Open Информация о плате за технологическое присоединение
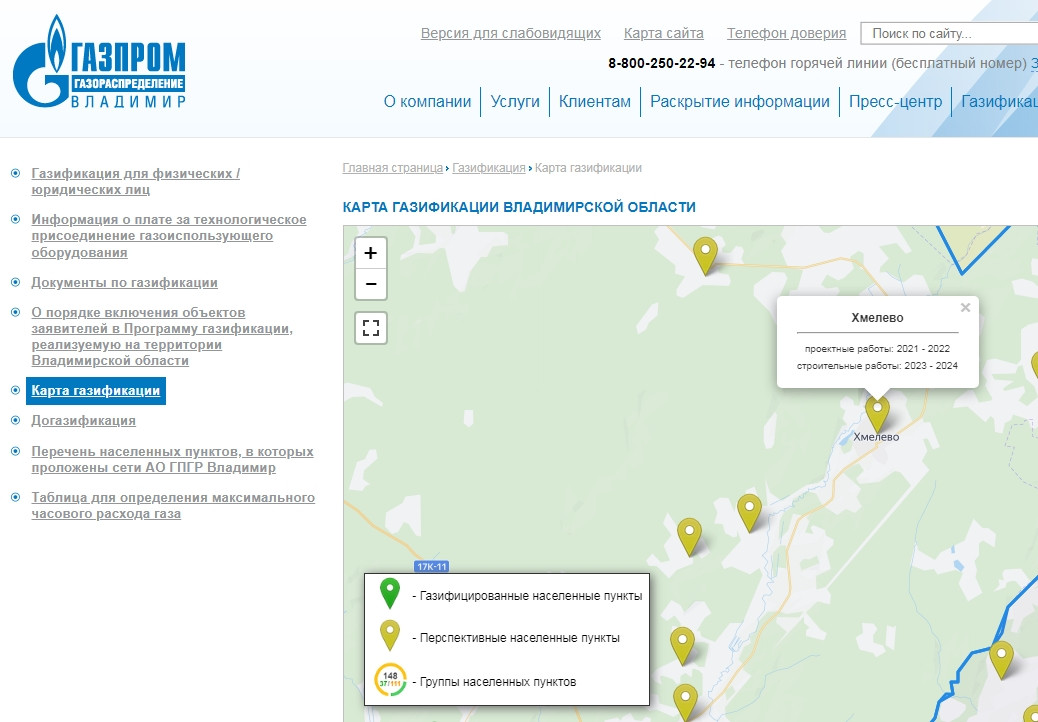 169,236
